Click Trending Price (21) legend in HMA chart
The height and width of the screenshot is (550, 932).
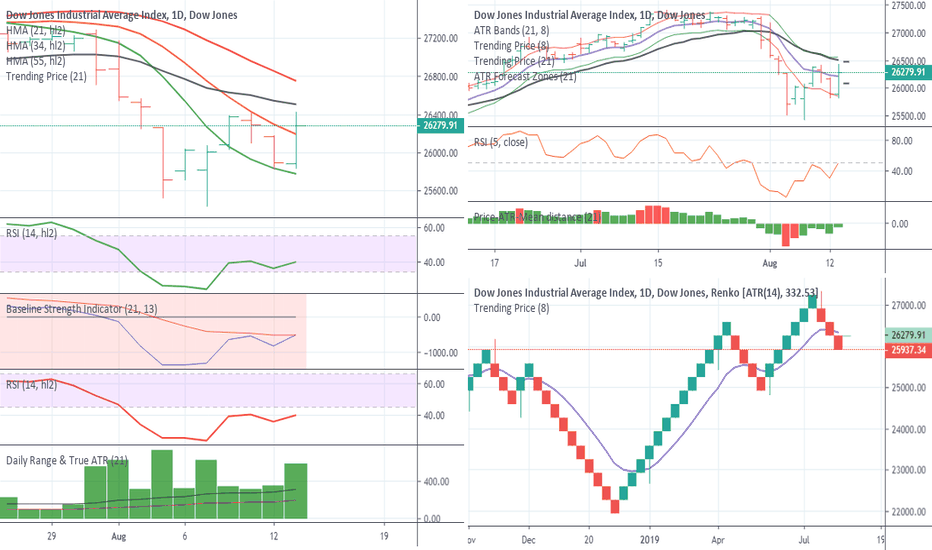[x=46, y=76]
